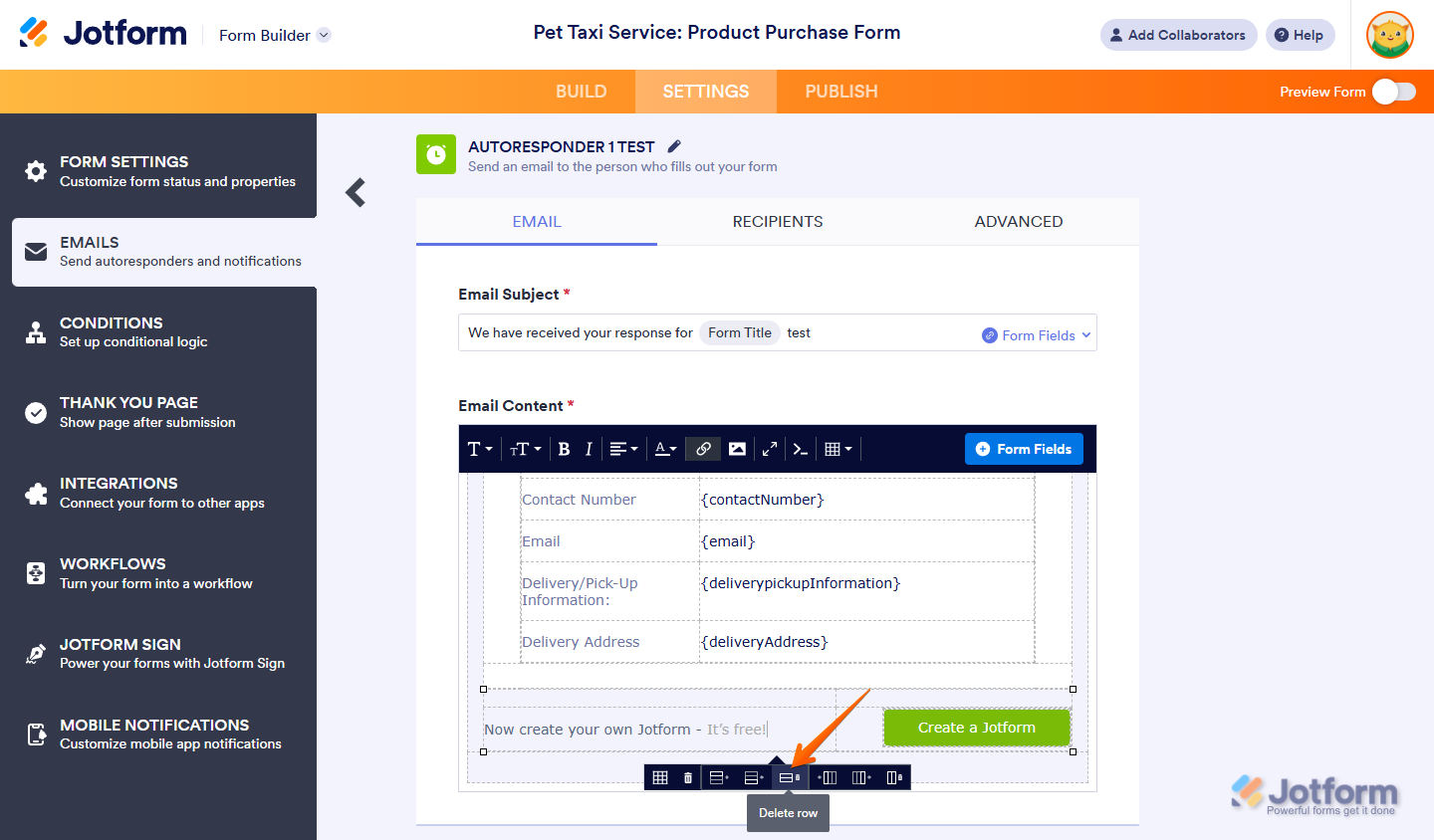Click the 'Form Settings' sidebar heading text
Image resolution: width=1434 pixels, height=840 pixels.
click(124, 162)
